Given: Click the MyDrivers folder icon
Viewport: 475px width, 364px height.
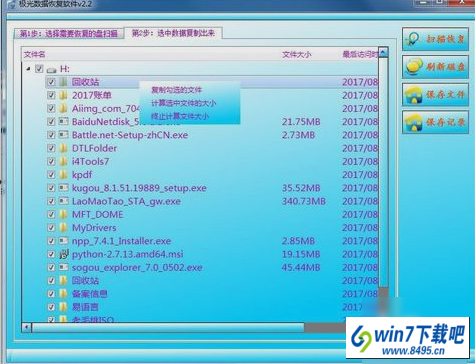Looking at the screenshot, I should pyautogui.click(x=63, y=228).
